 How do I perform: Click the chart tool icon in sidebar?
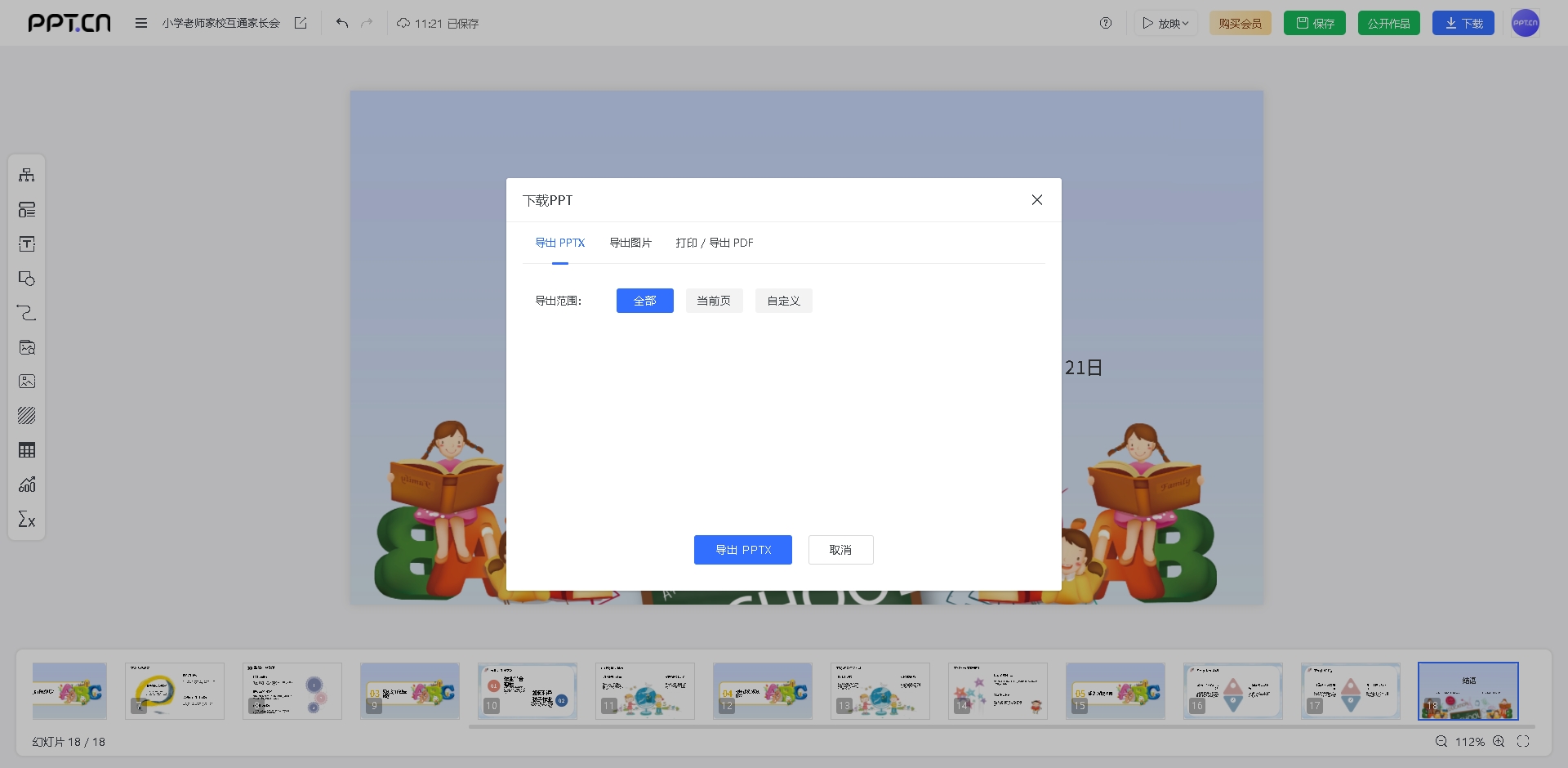27,484
